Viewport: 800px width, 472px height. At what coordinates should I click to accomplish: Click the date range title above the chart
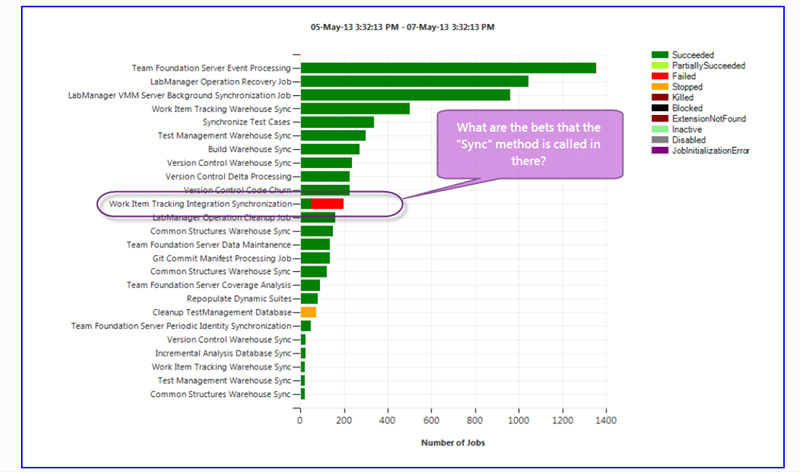pos(403,27)
